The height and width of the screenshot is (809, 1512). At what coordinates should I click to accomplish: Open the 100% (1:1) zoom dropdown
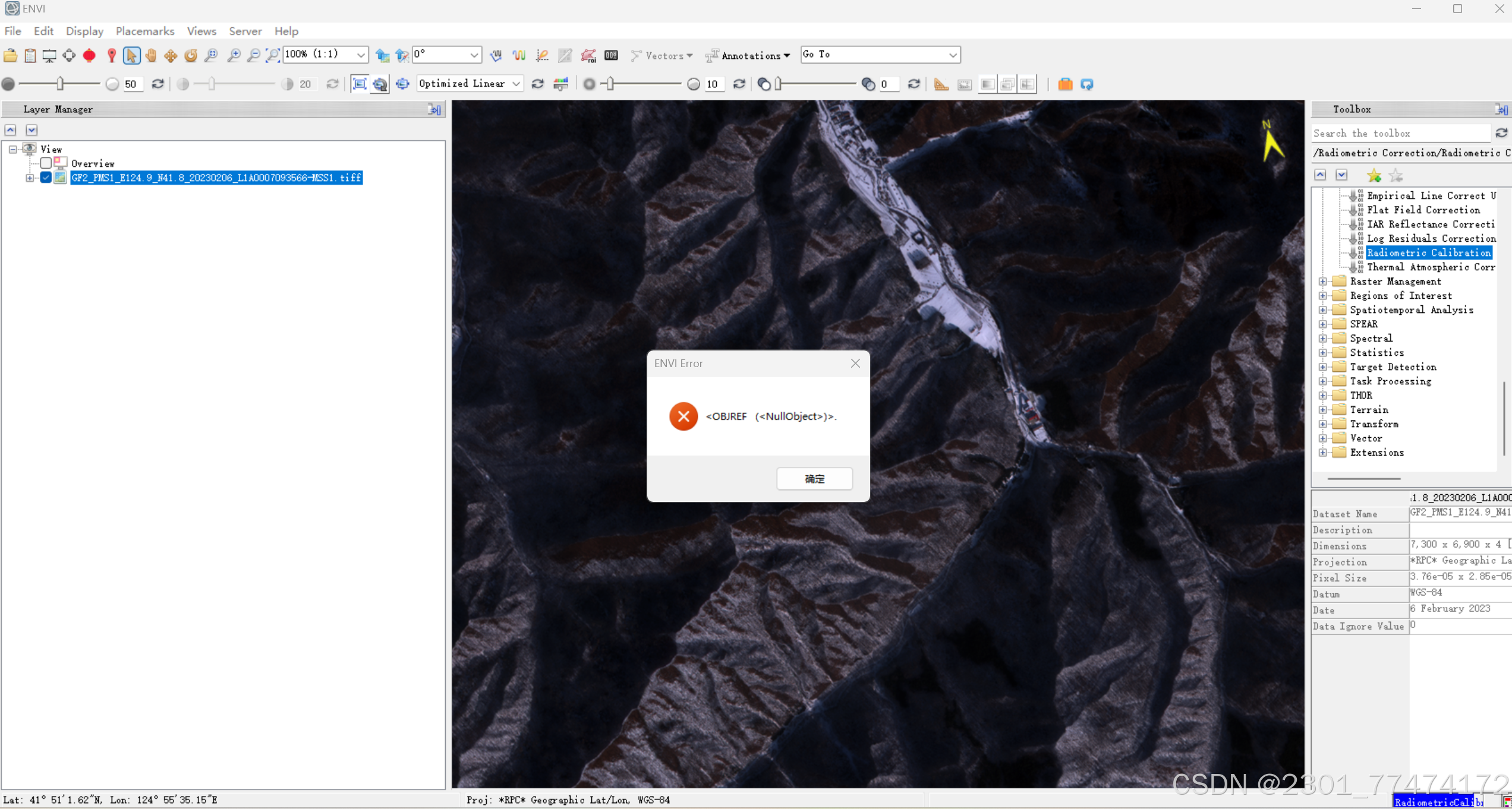coord(360,55)
